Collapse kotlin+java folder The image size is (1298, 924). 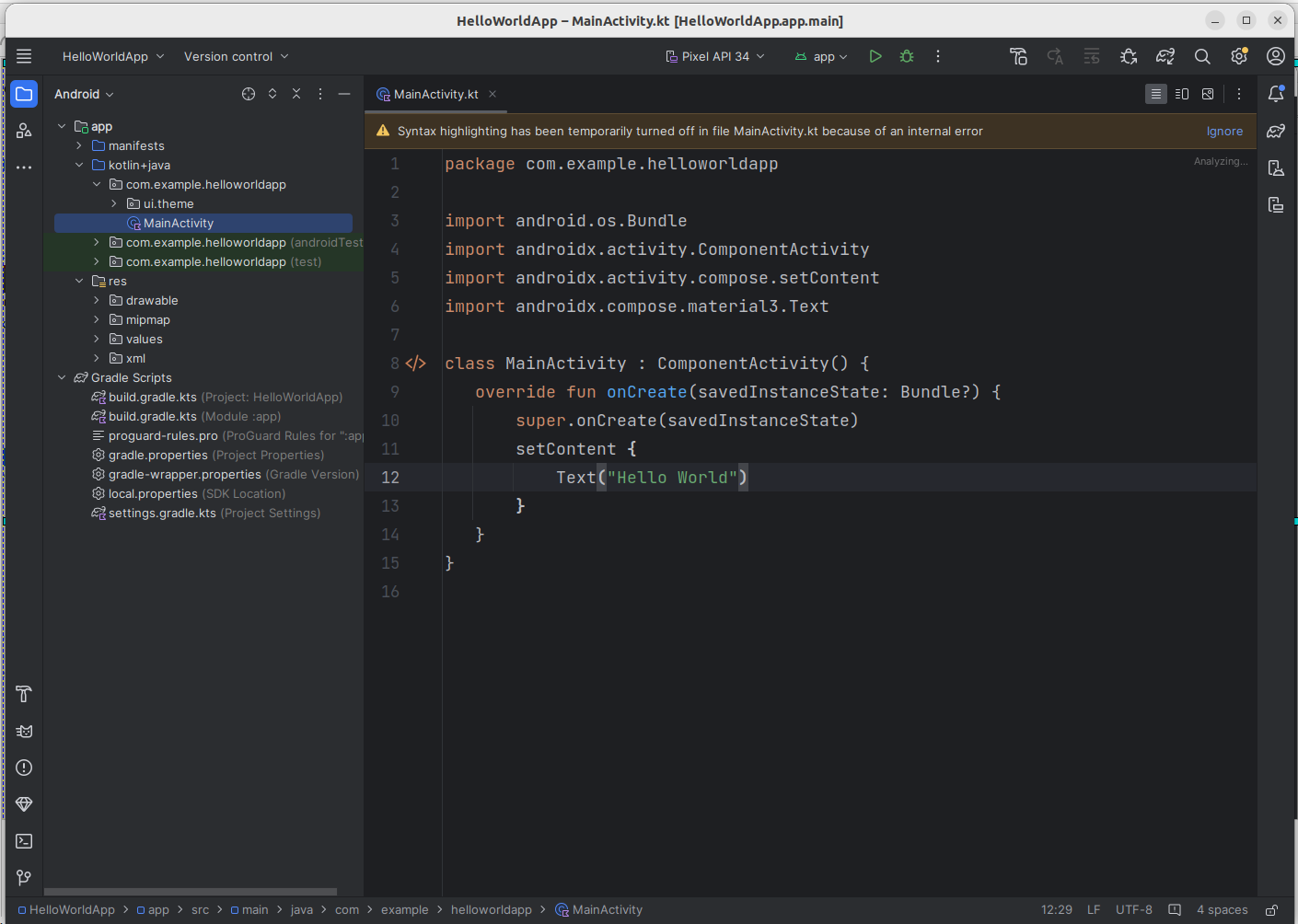pos(79,165)
